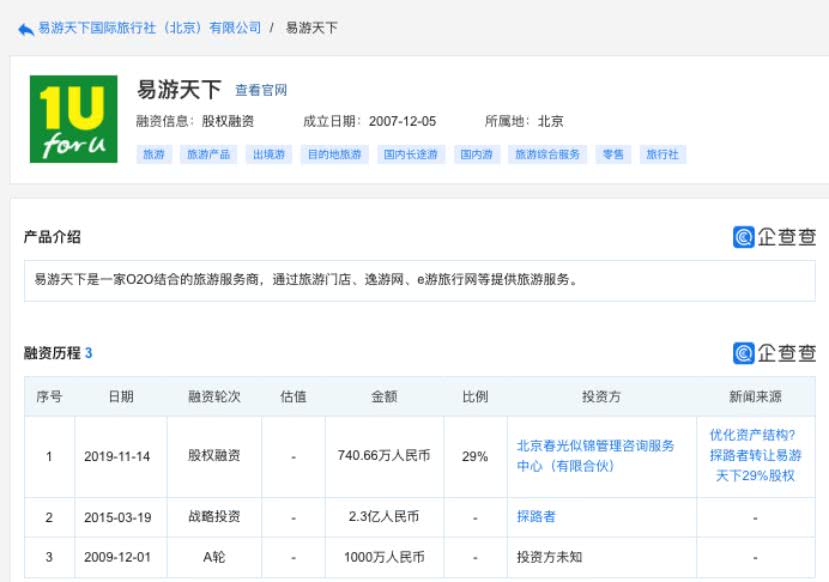Viewport: 829px width, 582px height.
Task: Click the 融资轮次 column header
Action: click(x=214, y=396)
